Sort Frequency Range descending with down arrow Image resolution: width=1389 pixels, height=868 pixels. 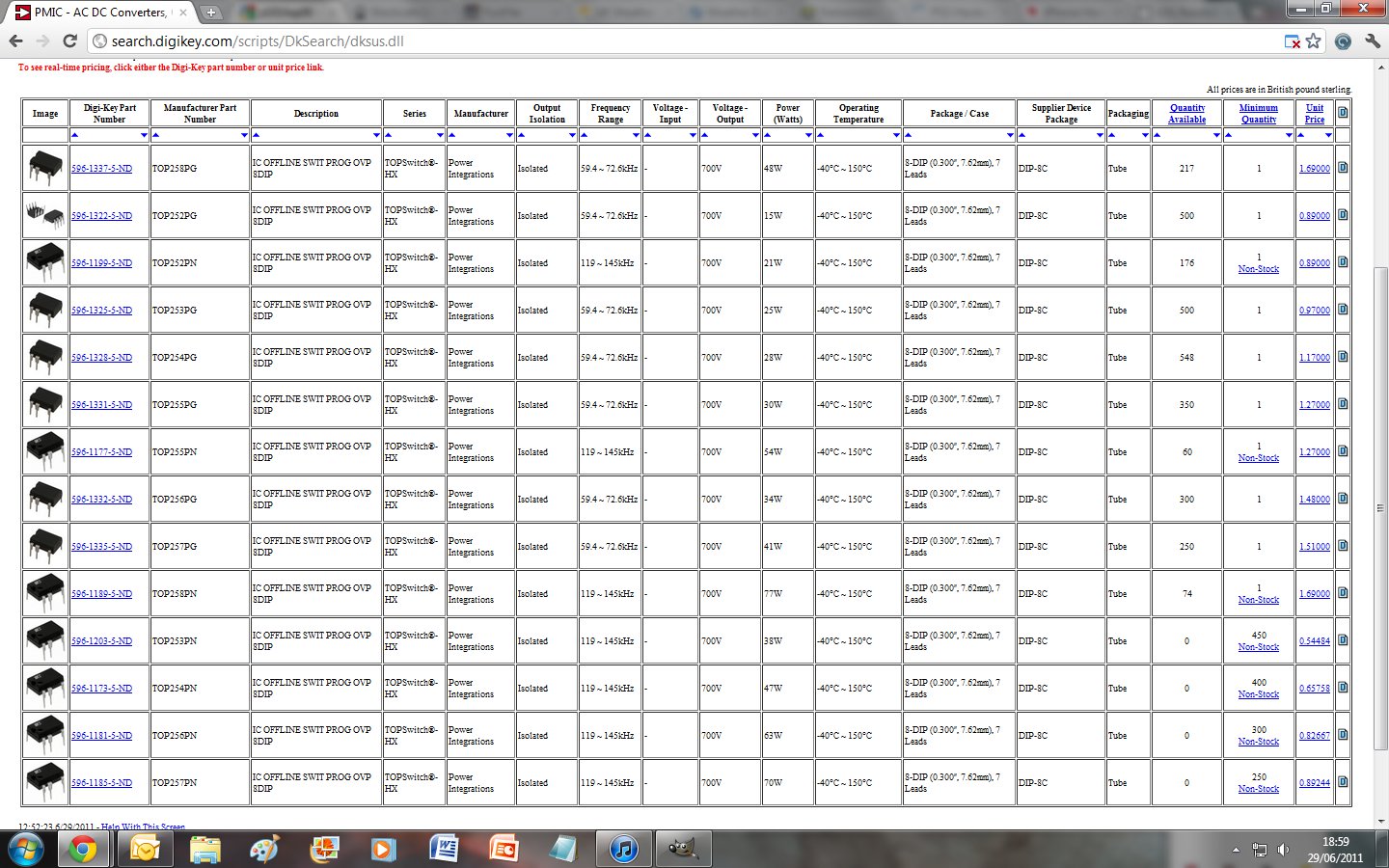(x=636, y=135)
